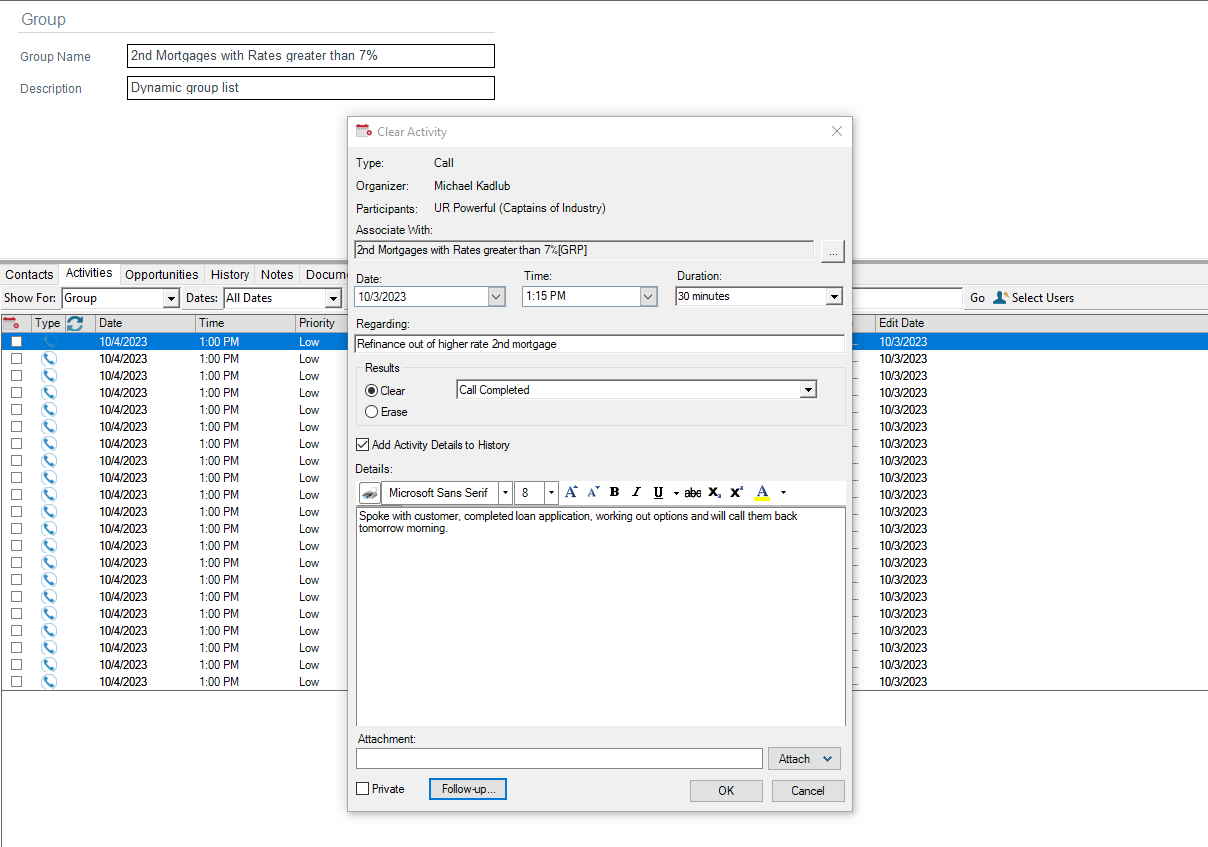Click the Clear Activity dialog title bar icon
This screenshot has width=1208, height=847.
pyautogui.click(x=364, y=131)
